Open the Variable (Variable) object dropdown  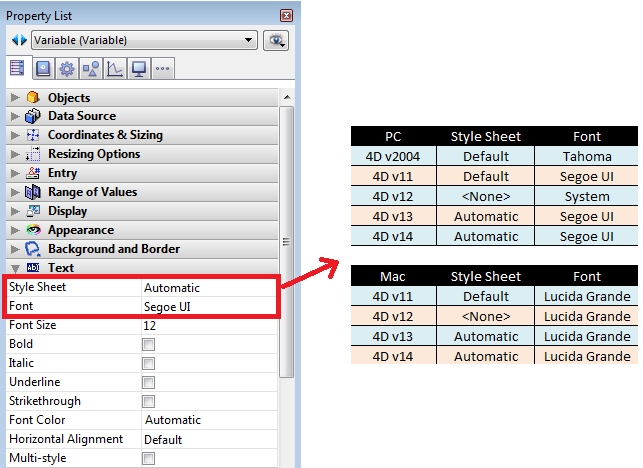coord(144,40)
